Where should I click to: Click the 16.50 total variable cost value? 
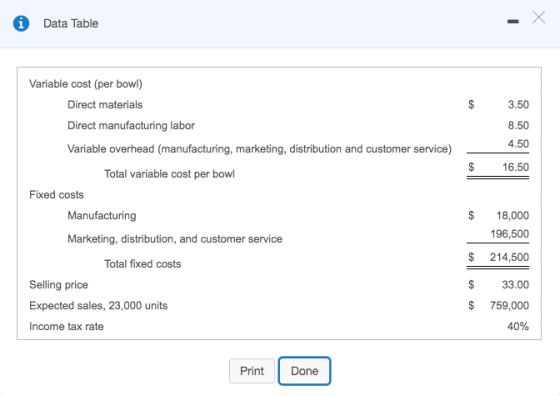(x=516, y=167)
